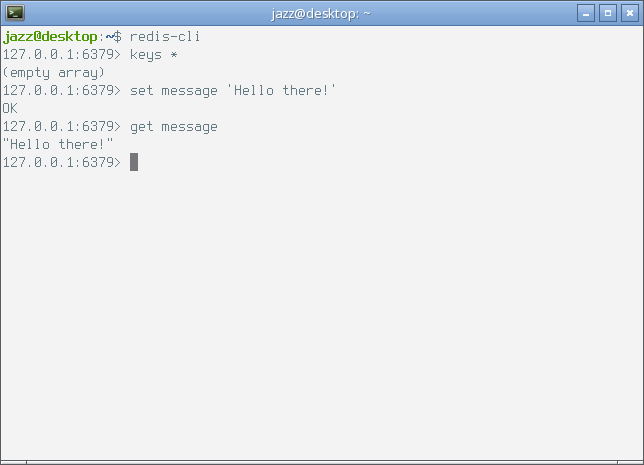Screen dimensions: 644x465
Task: Minimize the terminal window
Action: (x=586, y=14)
